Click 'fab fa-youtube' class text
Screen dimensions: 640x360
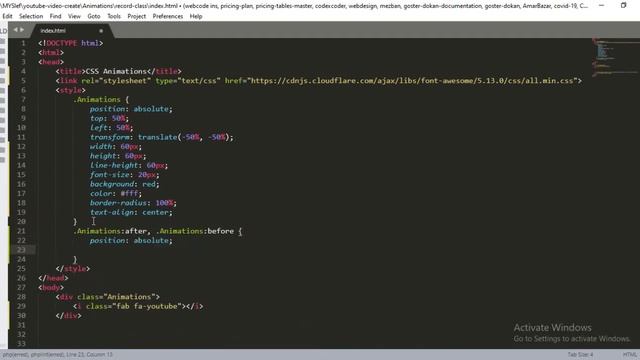[147, 306]
